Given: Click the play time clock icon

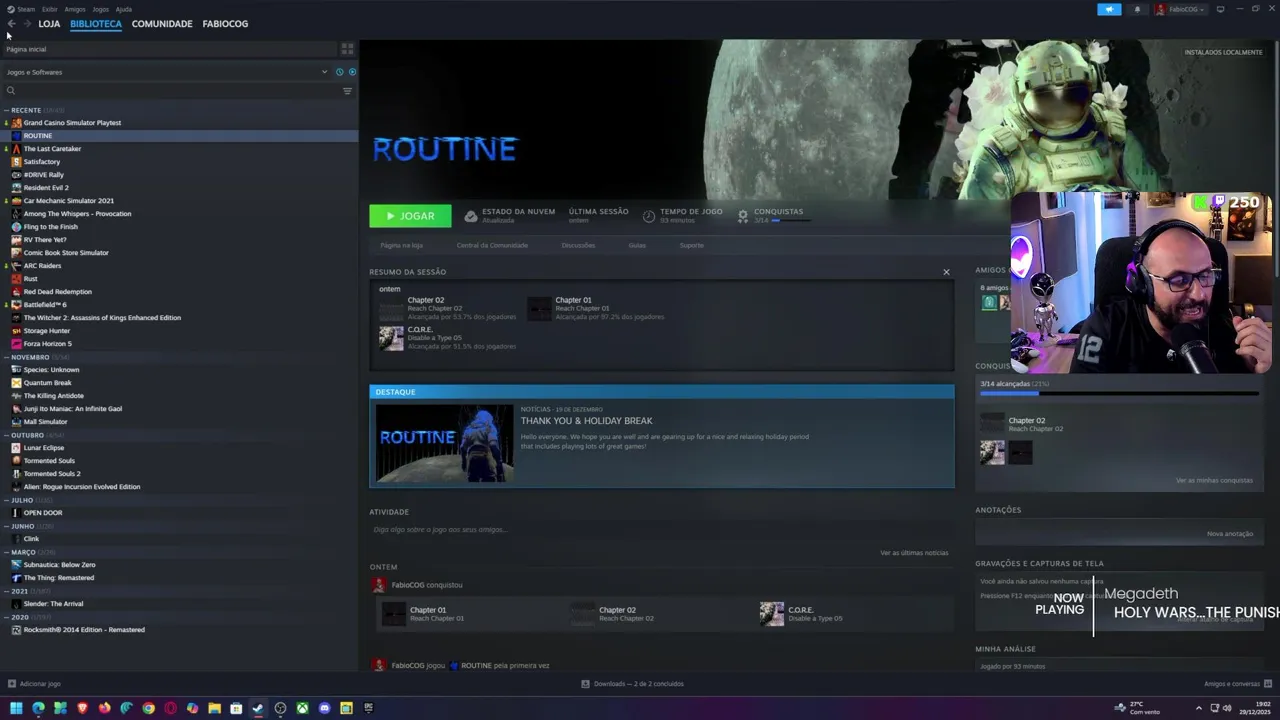Looking at the screenshot, I should [x=649, y=215].
